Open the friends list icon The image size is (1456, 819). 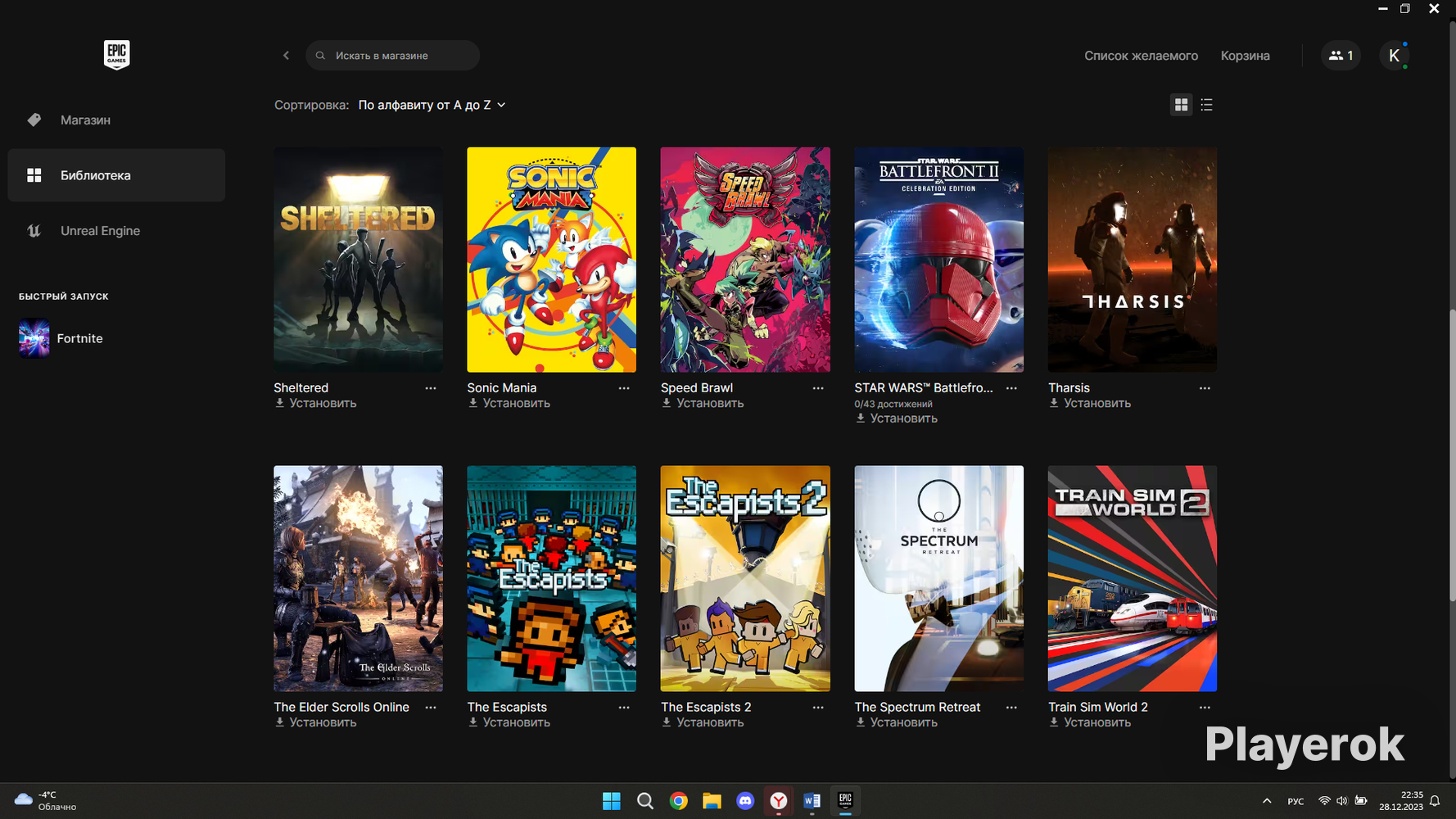point(1341,56)
